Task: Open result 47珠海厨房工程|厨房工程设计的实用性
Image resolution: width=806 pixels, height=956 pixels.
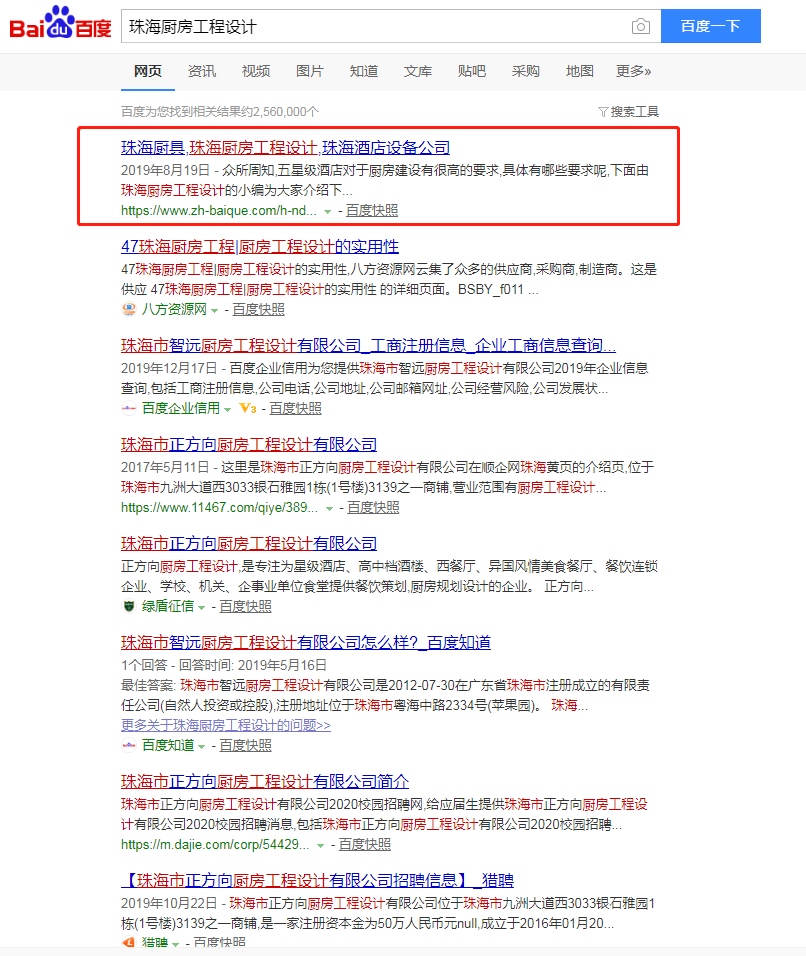Action: pyautogui.click(x=260, y=246)
